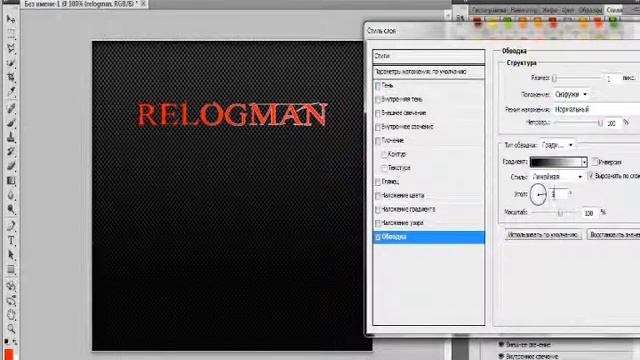Screen dimensions: 640x360
Task: Select the Eyedropper tool
Action: pyautogui.click(x=11, y=92)
